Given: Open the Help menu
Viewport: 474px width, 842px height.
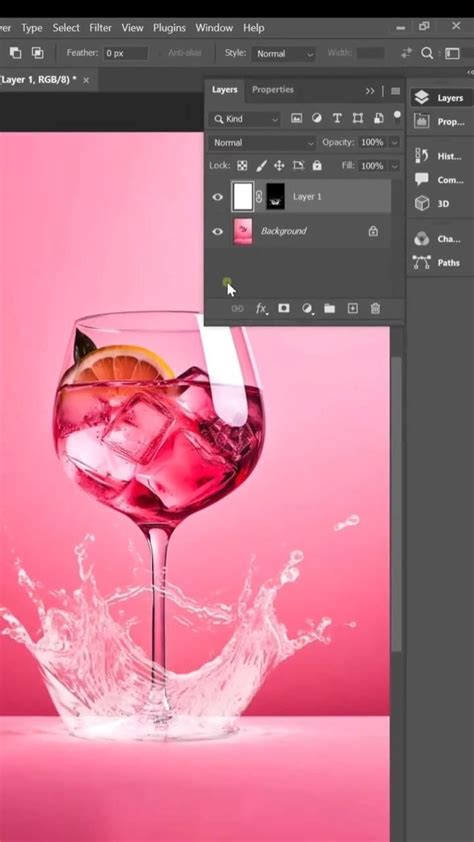Looking at the screenshot, I should coord(253,27).
